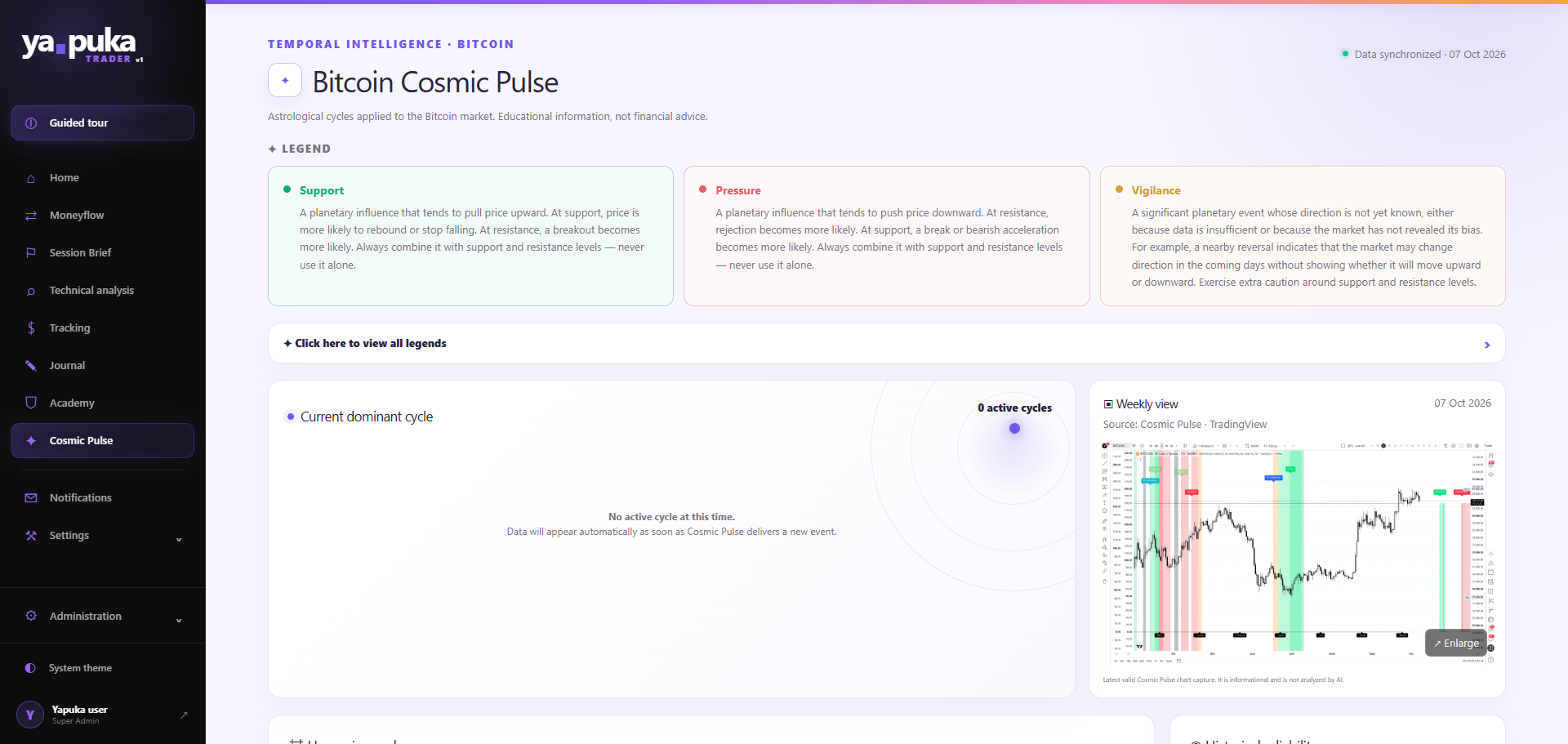Click the Support legend card
Image resolution: width=1568 pixels, height=744 pixels.
[470, 236]
